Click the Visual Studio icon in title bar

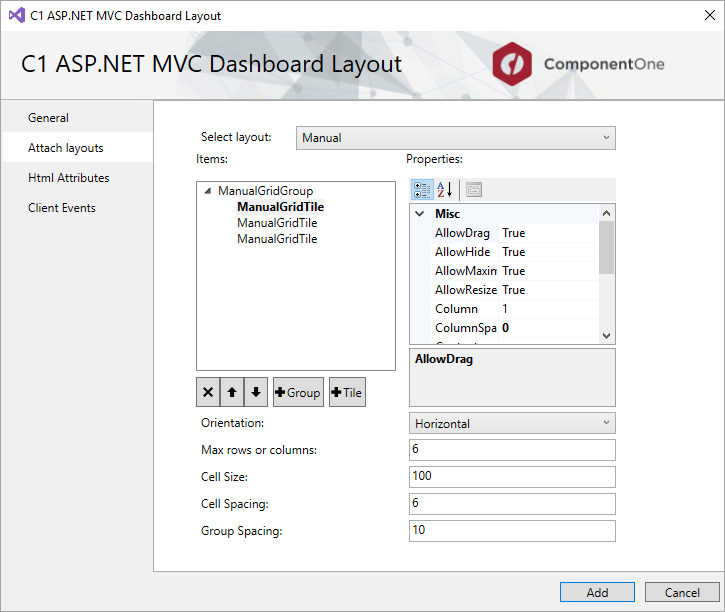(x=16, y=16)
